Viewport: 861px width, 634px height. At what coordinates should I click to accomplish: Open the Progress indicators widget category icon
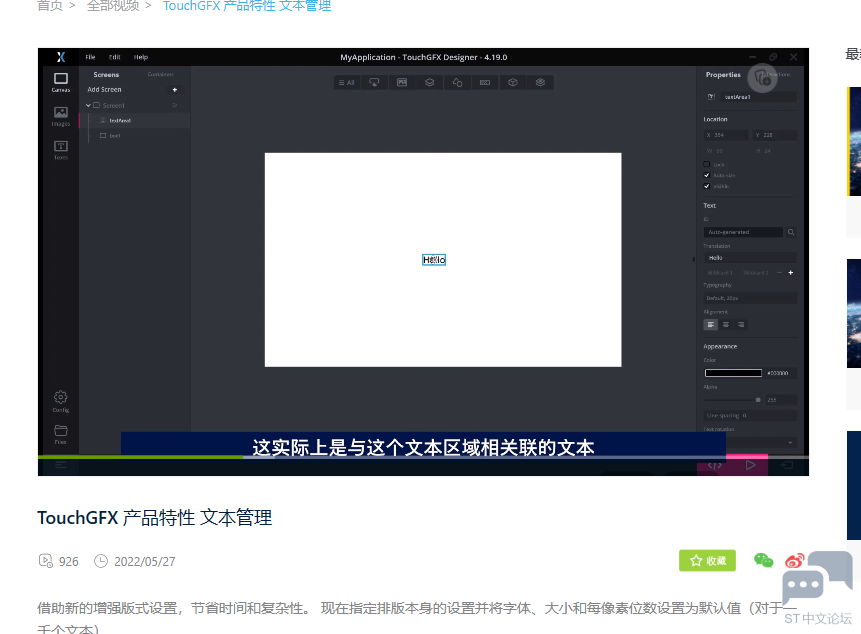[485, 82]
